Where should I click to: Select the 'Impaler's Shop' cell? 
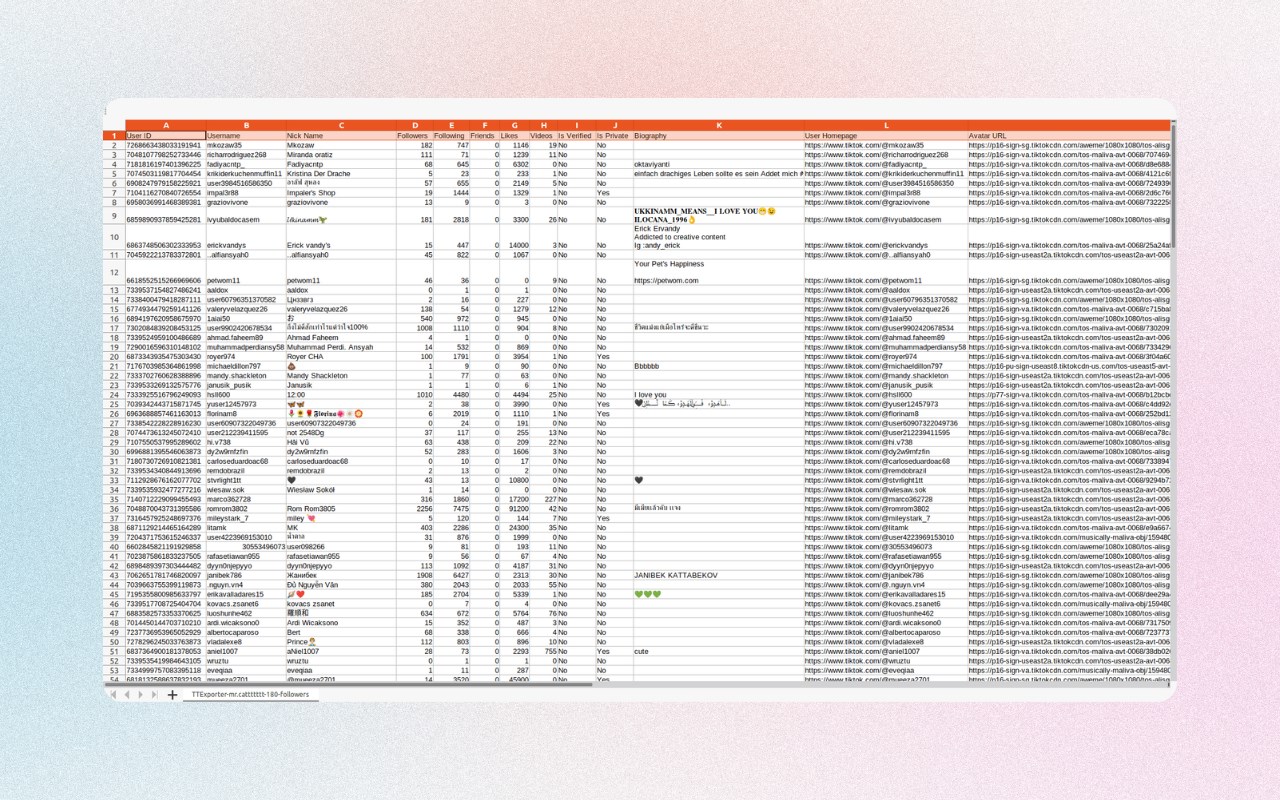pos(340,193)
